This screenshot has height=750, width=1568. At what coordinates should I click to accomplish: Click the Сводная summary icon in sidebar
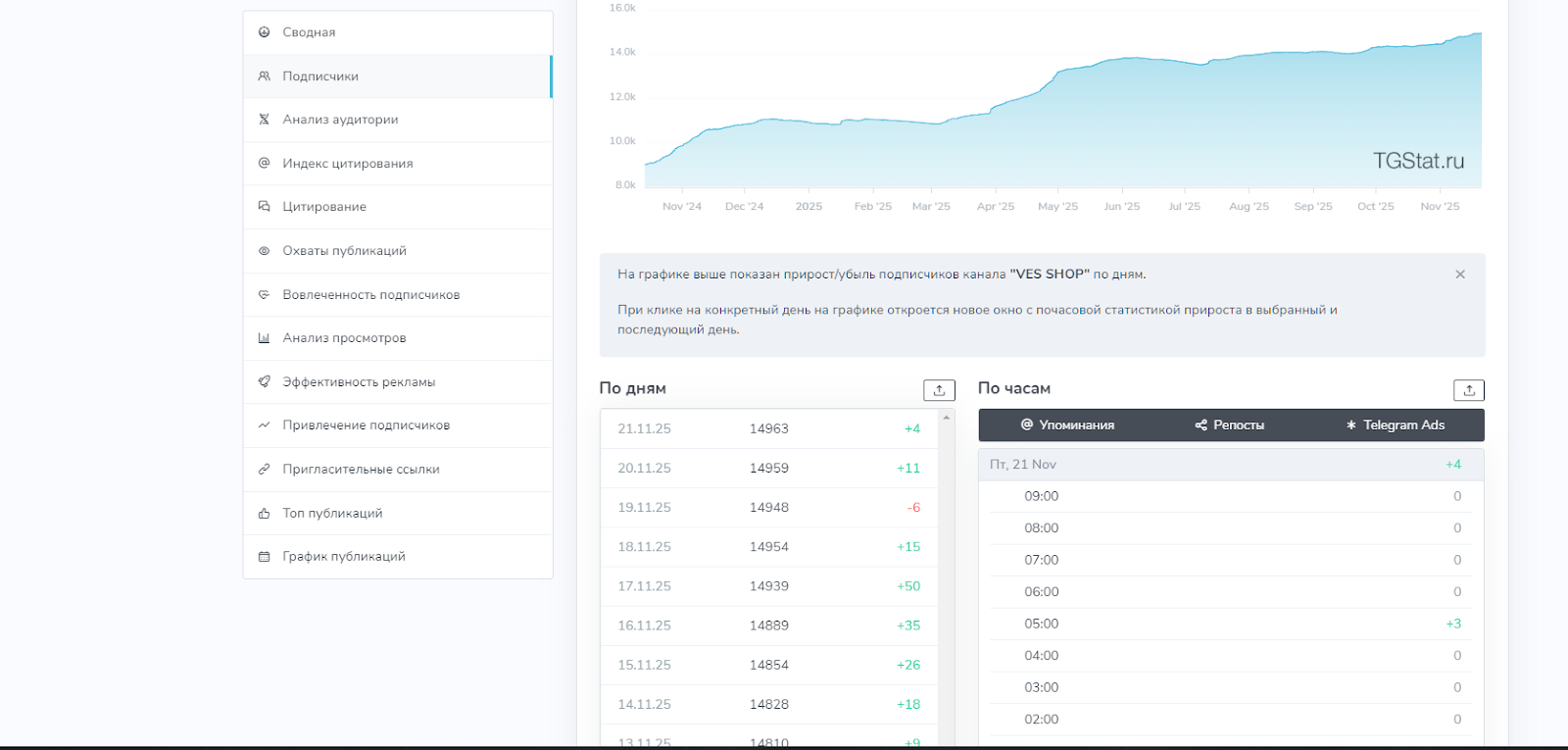pyautogui.click(x=264, y=32)
